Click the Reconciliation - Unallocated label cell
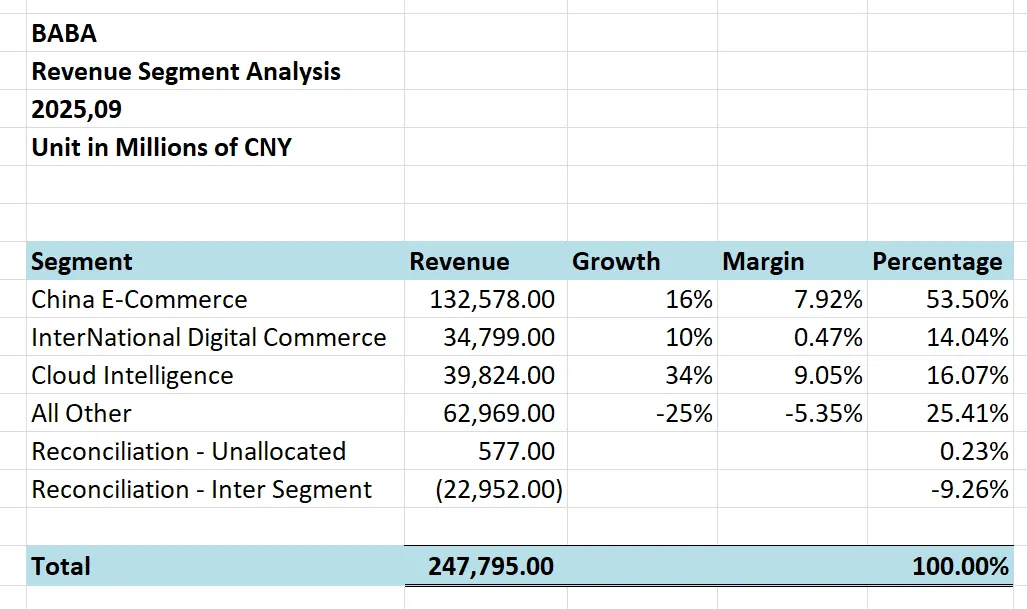Image resolution: width=1027 pixels, height=609 pixels. 189,452
